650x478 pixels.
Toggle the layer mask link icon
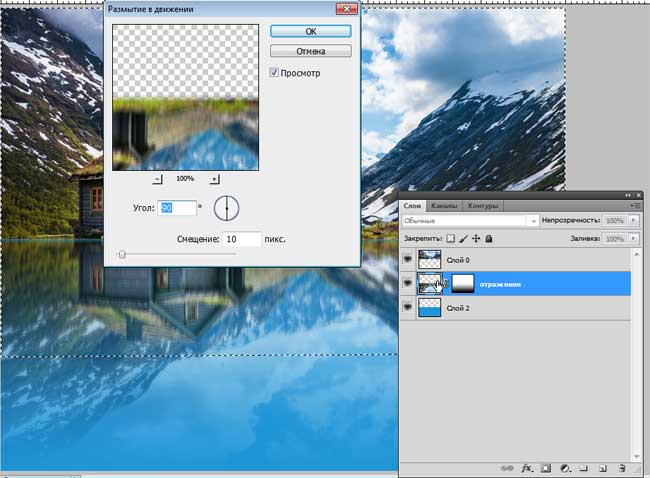click(x=446, y=284)
